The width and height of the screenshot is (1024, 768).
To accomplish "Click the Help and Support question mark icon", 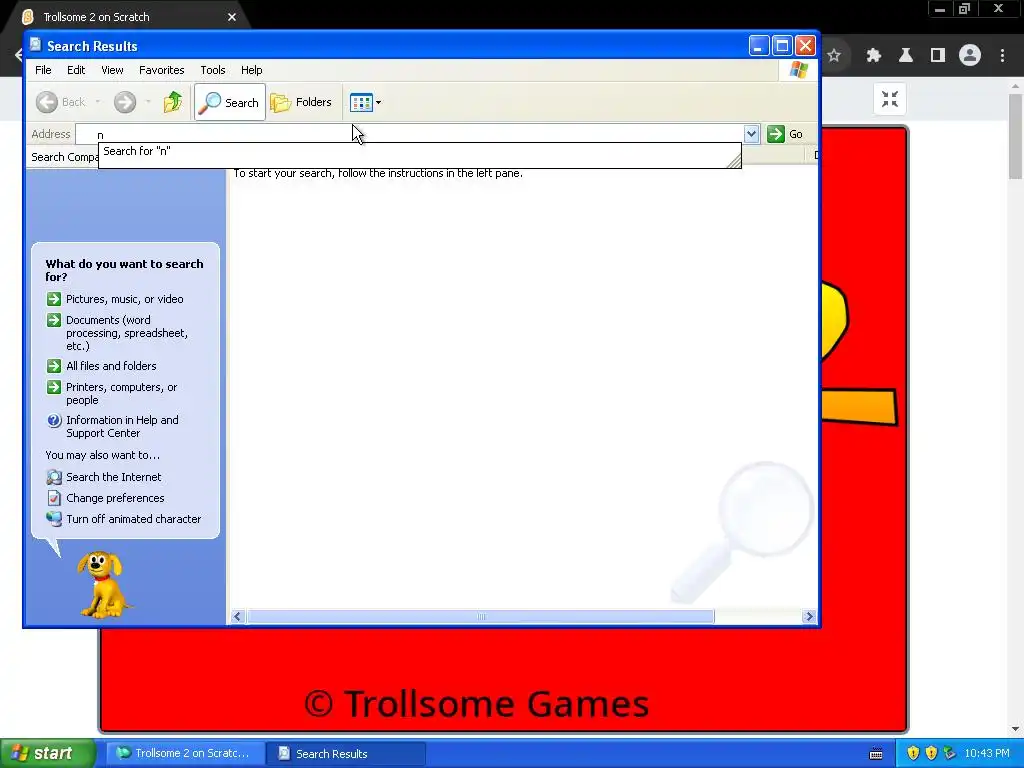I will [x=54, y=421].
